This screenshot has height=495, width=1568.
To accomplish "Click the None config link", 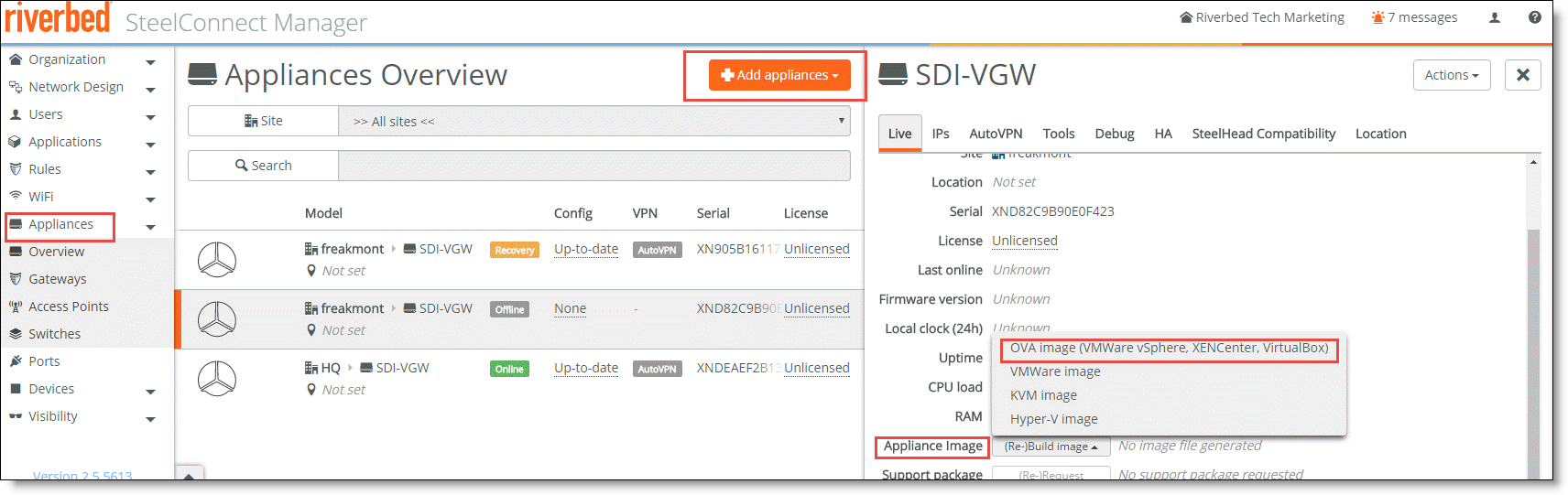I will tap(570, 308).
